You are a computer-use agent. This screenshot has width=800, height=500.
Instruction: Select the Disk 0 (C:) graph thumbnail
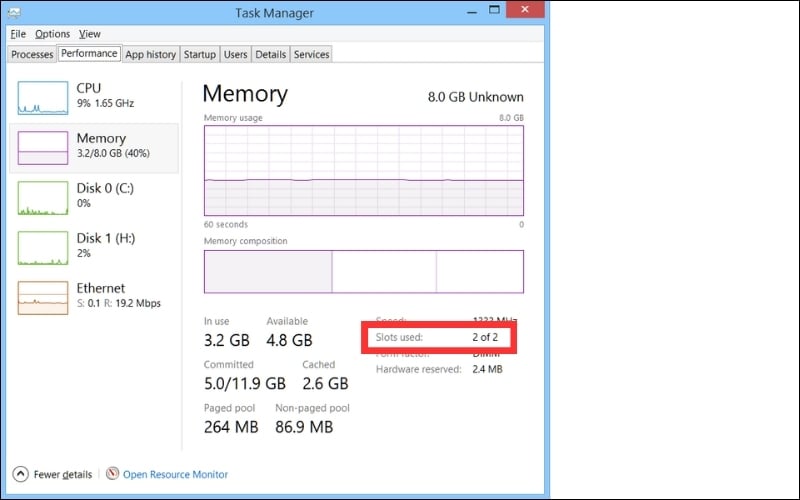pyautogui.click(x=43, y=197)
